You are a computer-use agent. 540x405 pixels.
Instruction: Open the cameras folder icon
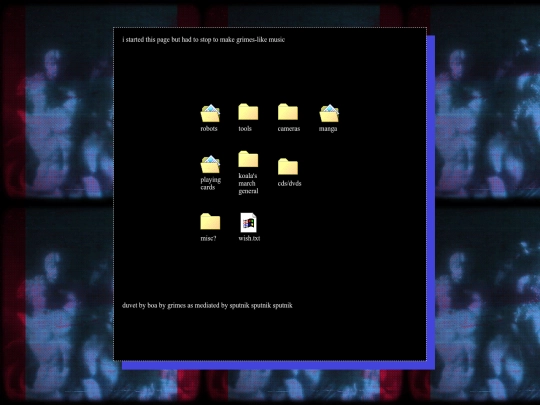point(288,112)
